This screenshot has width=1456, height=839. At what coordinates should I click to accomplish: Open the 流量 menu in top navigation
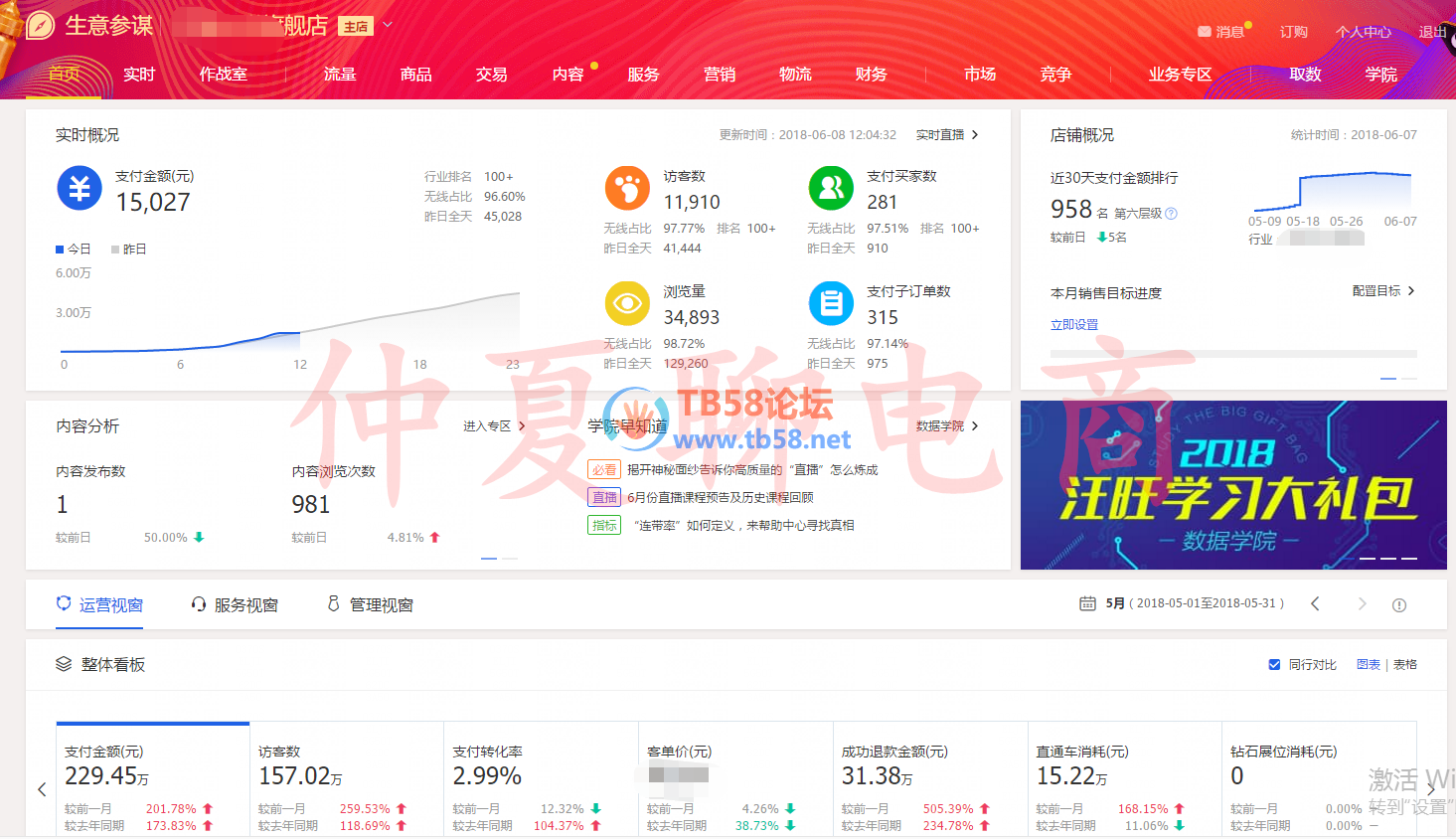coord(340,75)
